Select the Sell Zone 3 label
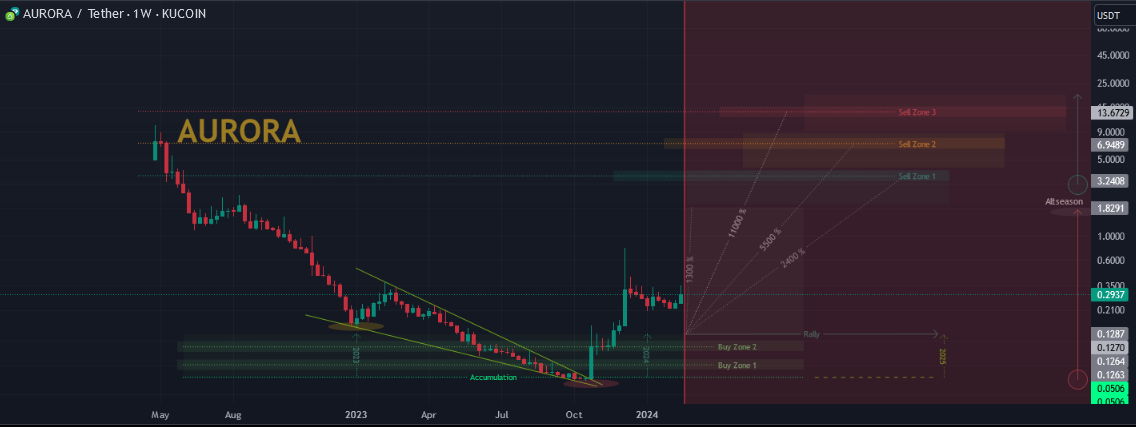The height and width of the screenshot is (427, 1136). pos(917,112)
